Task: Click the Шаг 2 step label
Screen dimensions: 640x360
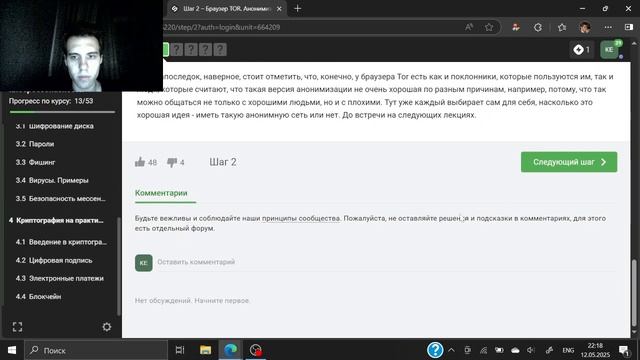Action: coord(223,162)
